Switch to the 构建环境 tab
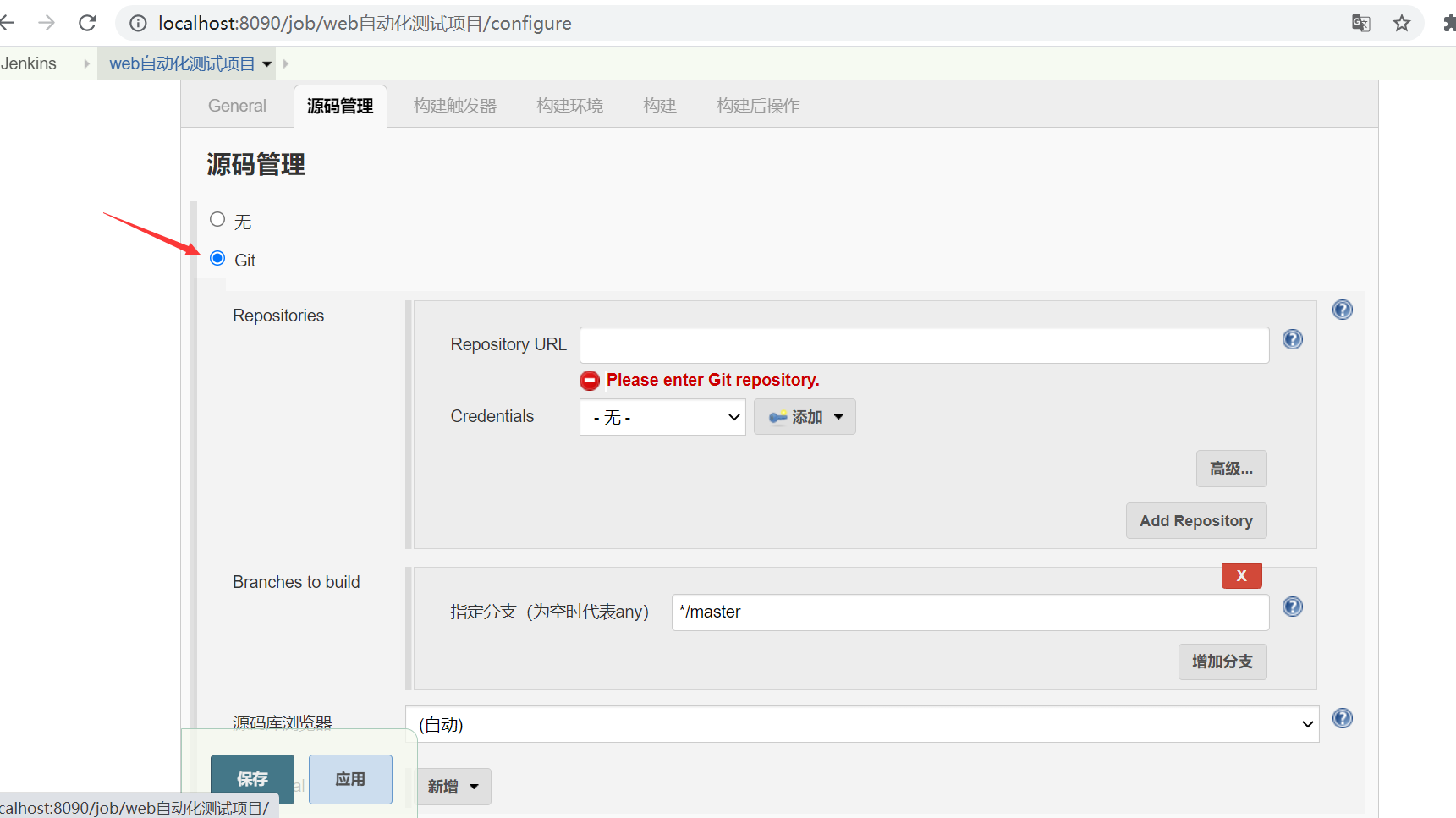Viewport: 1456px width, 818px height. pos(569,106)
